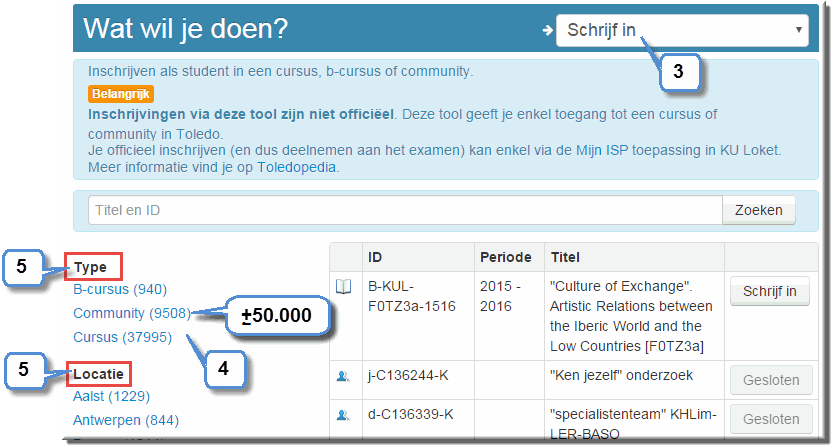
Task: Open the 'Mijn ISP' link
Action: (602, 150)
